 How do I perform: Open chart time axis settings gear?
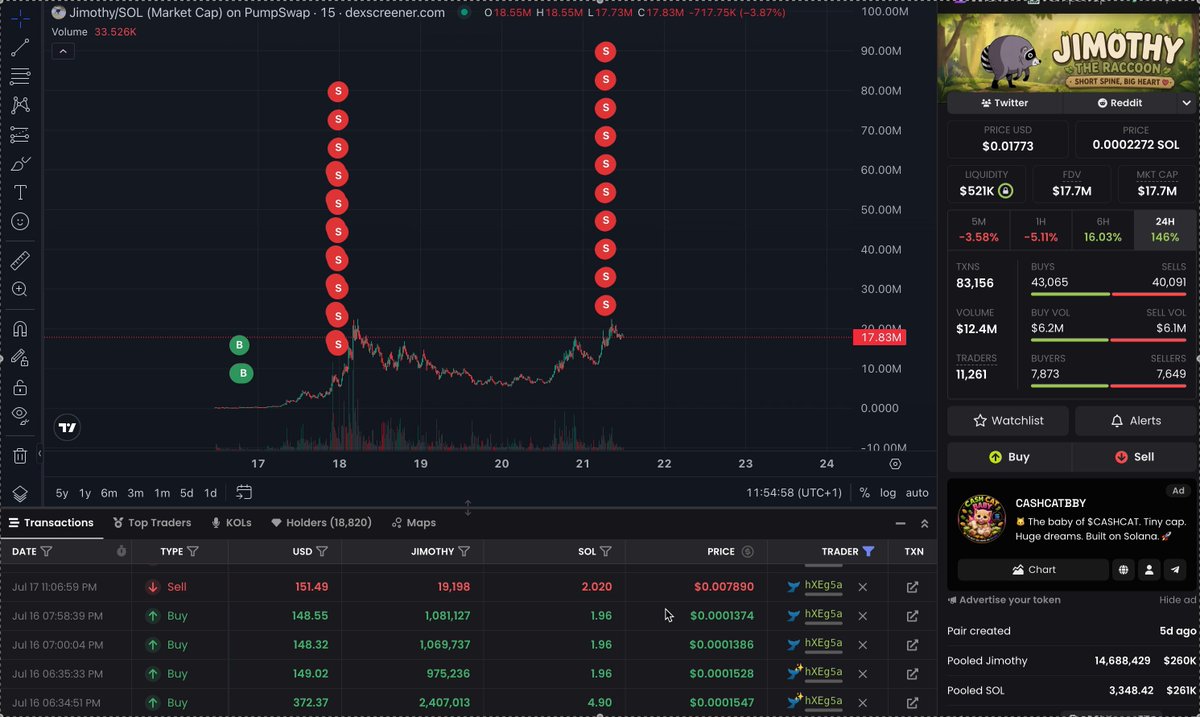point(895,464)
